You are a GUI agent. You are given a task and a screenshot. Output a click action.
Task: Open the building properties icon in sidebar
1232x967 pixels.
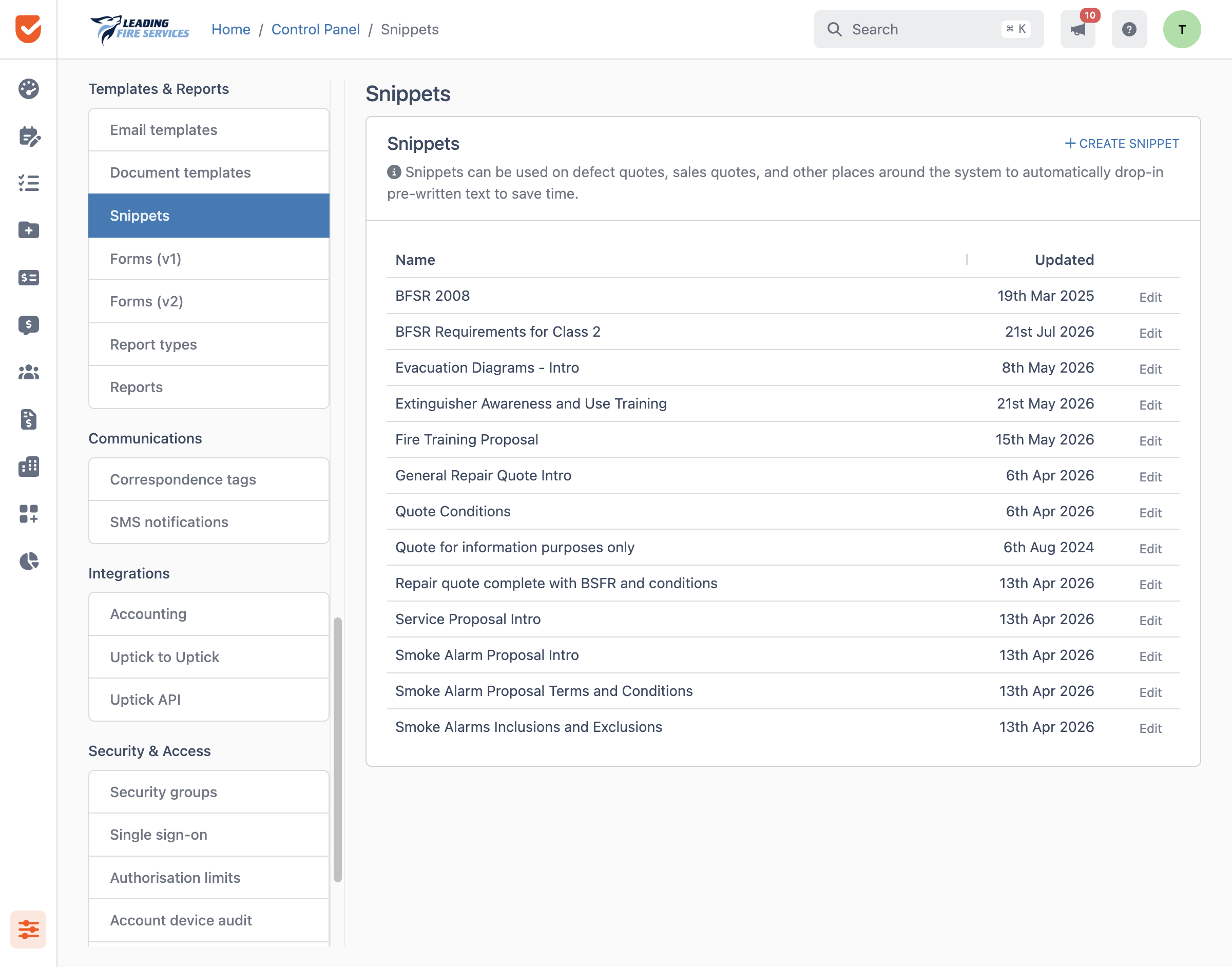click(28, 467)
